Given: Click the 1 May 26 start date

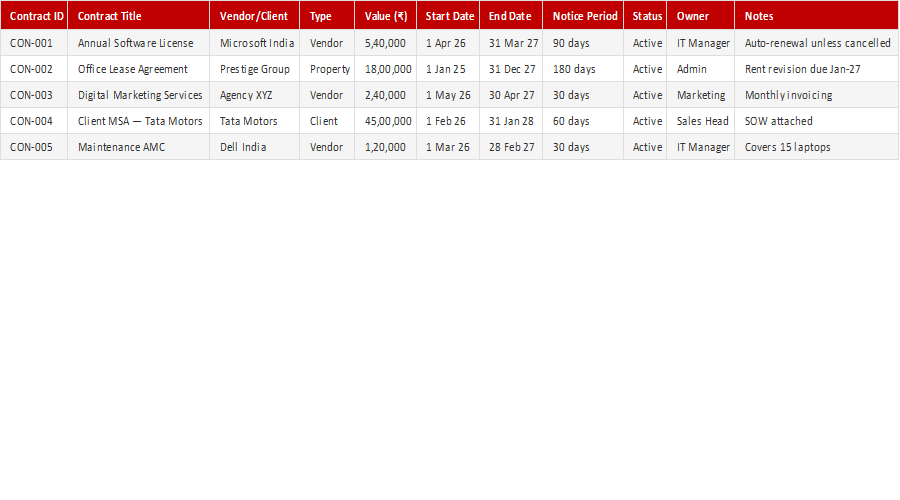Looking at the screenshot, I should click(x=448, y=95).
